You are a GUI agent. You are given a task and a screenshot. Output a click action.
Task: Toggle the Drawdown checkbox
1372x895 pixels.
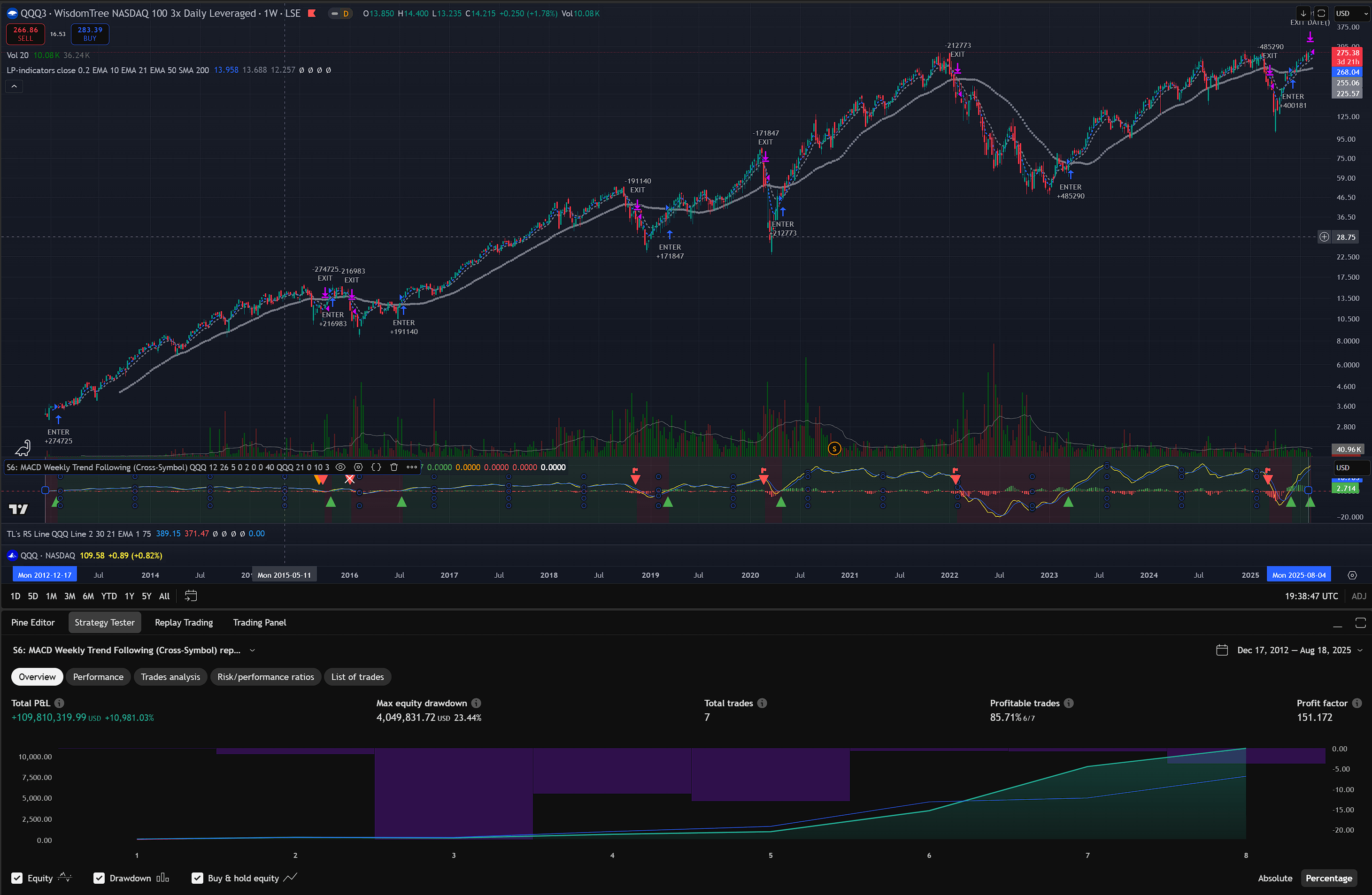point(99,878)
